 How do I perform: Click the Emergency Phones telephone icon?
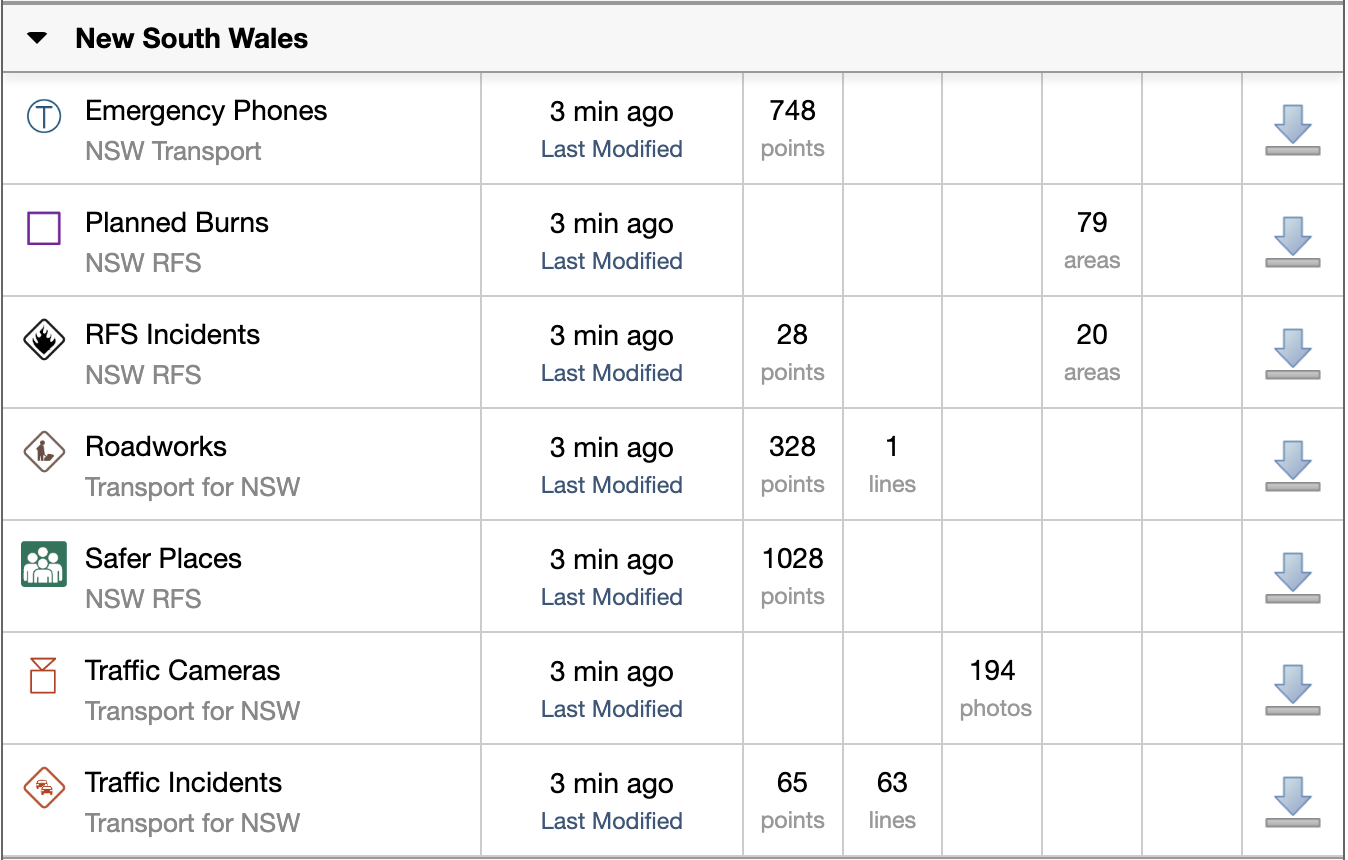pyautogui.click(x=44, y=117)
